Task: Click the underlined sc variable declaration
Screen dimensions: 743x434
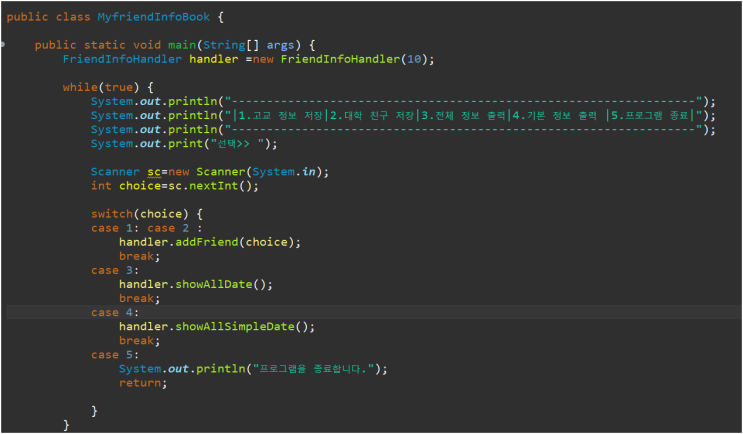Action: 154,172
